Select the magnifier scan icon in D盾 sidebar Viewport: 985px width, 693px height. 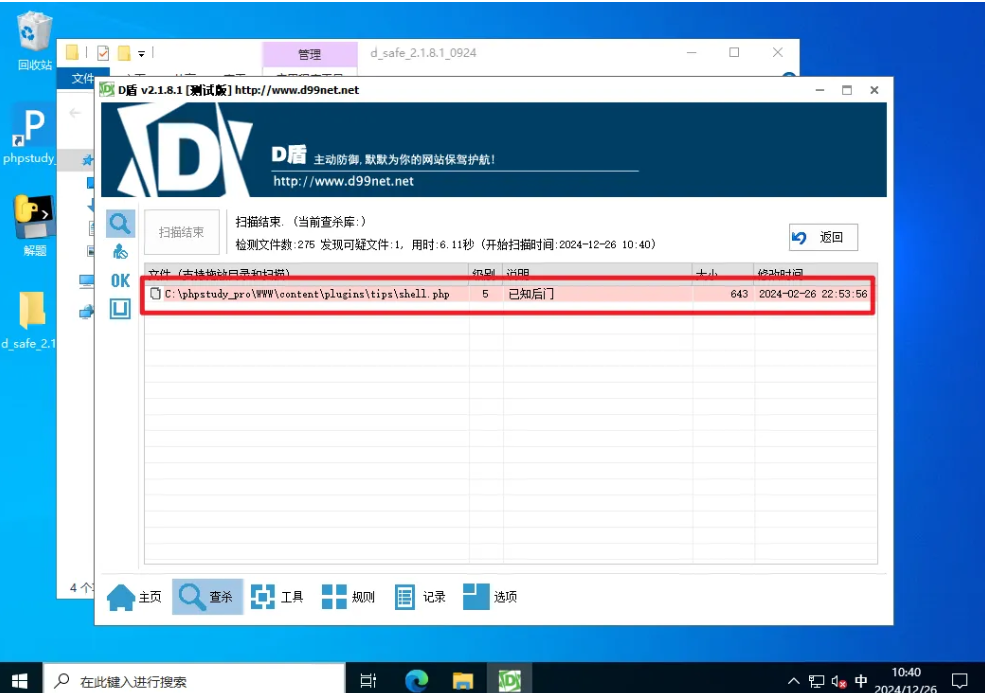[120, 224]
